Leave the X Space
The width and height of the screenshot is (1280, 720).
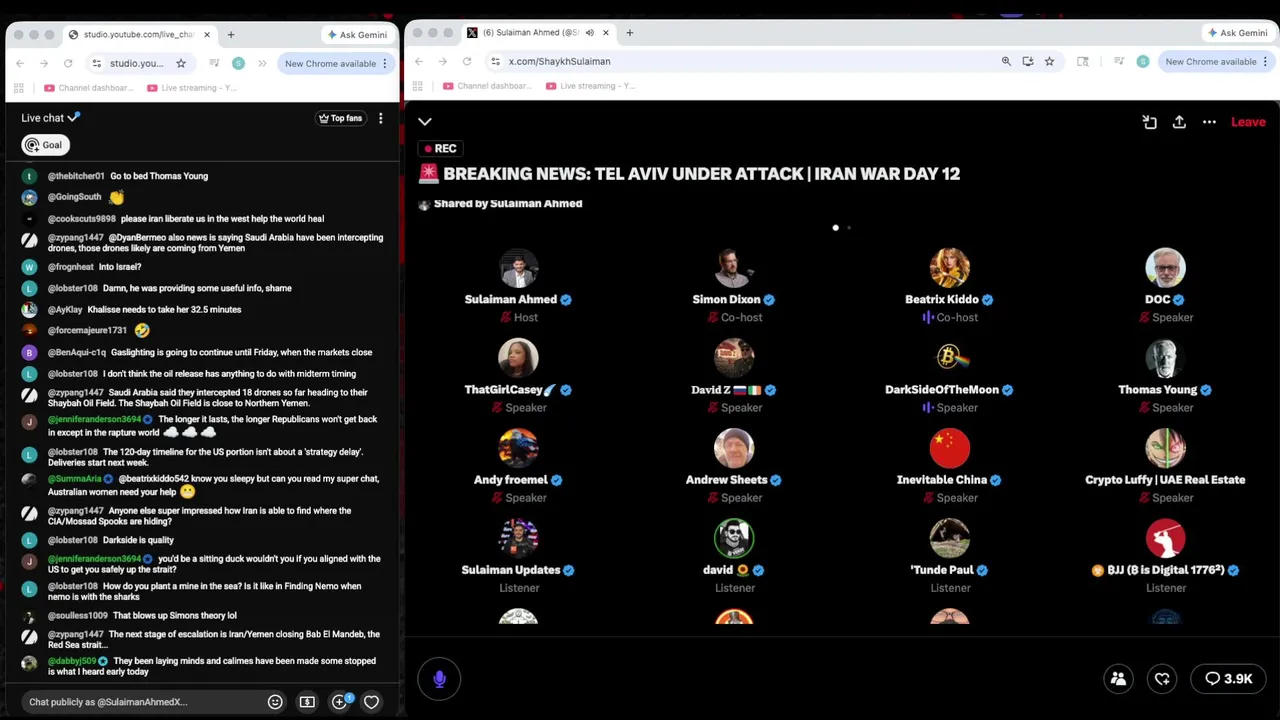pyautogui.click(x=1248, y=122)
